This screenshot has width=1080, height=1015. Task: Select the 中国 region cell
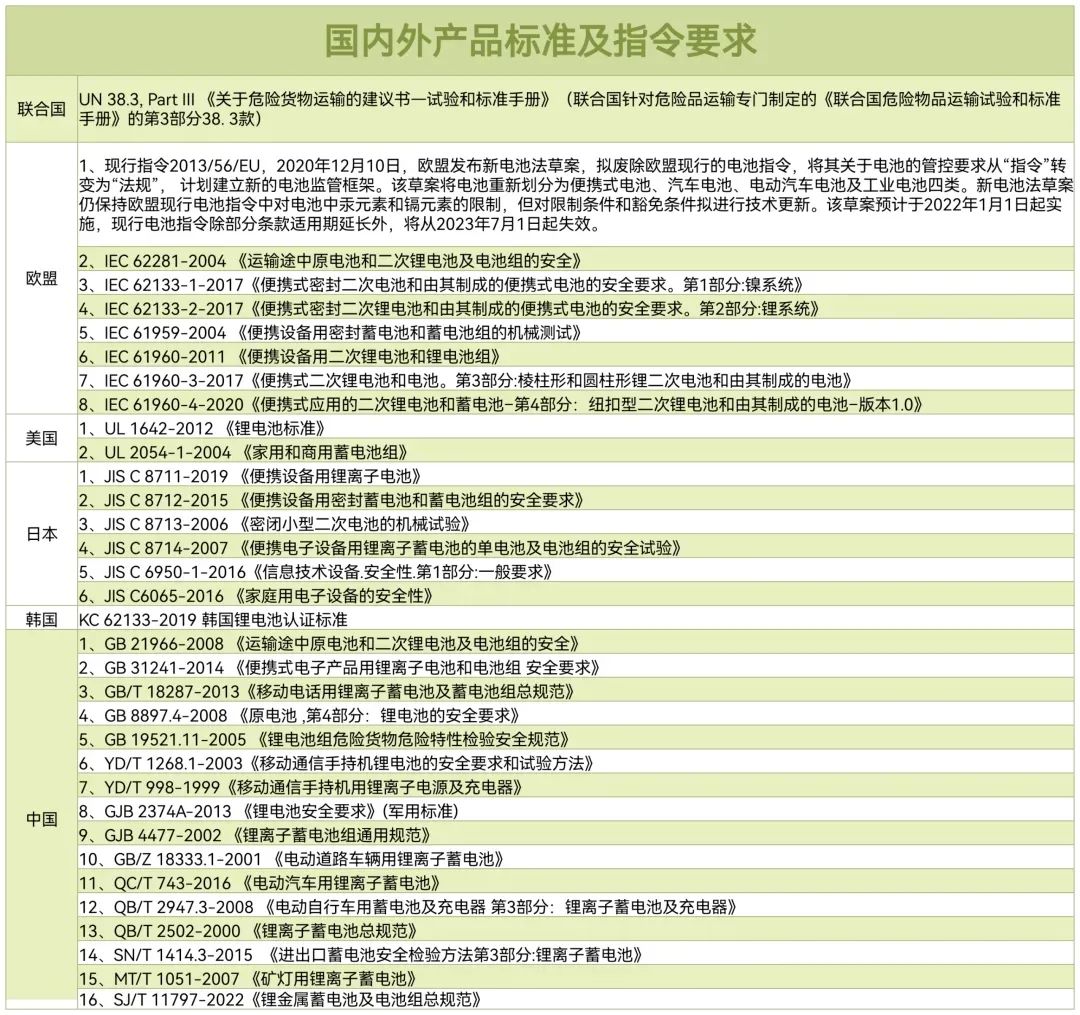click(x=41, y=819)
